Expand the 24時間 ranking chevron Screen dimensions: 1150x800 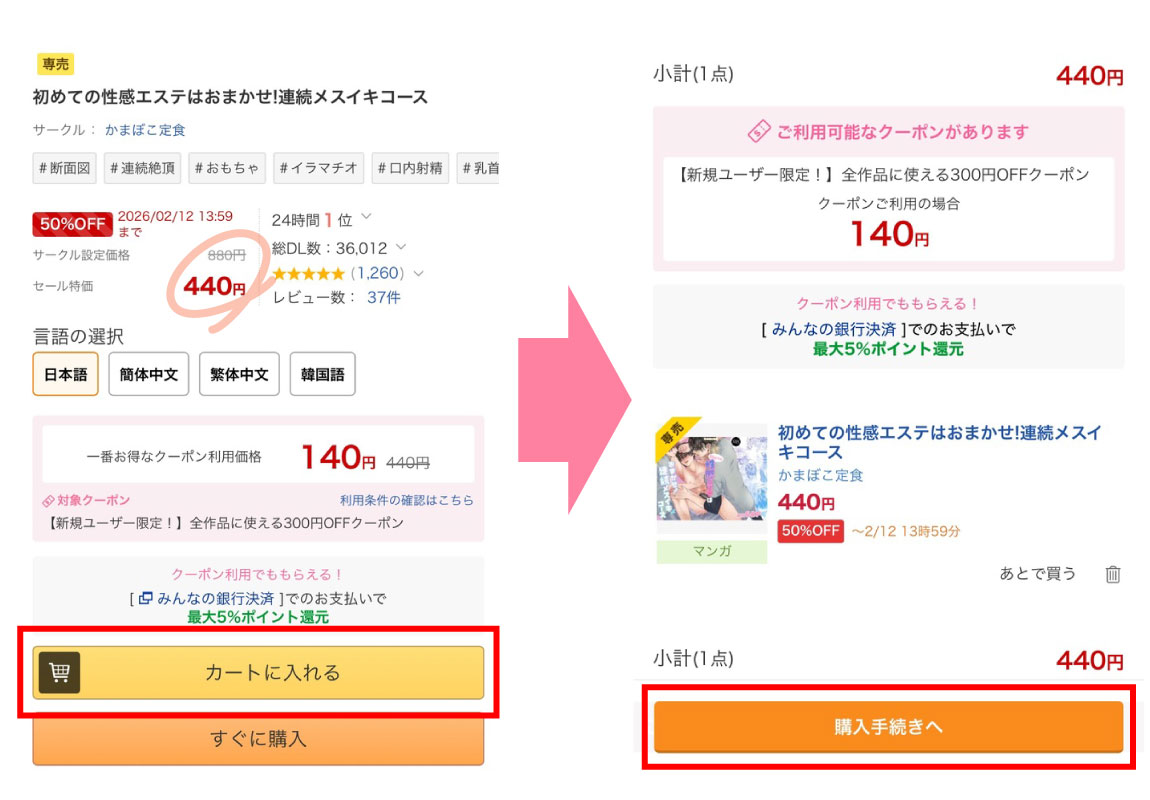[x=367, y=217]
